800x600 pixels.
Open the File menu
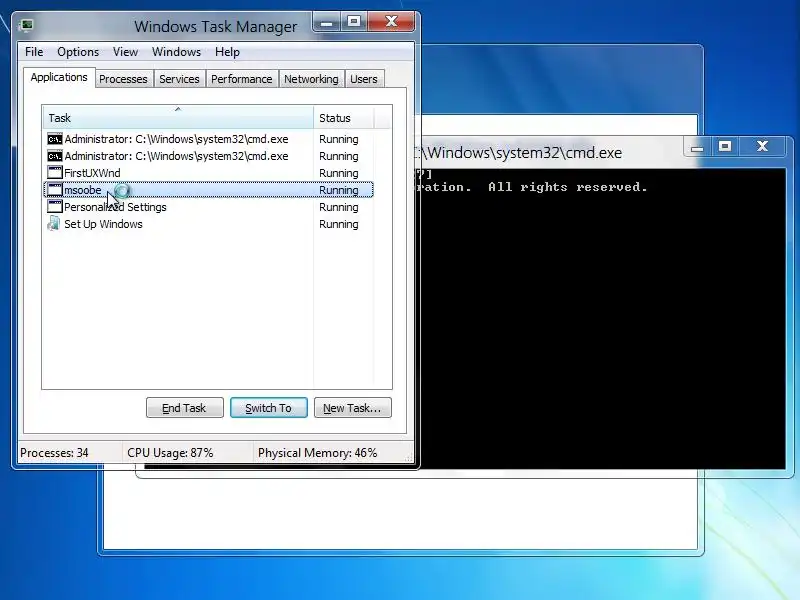tap(34, 52)
